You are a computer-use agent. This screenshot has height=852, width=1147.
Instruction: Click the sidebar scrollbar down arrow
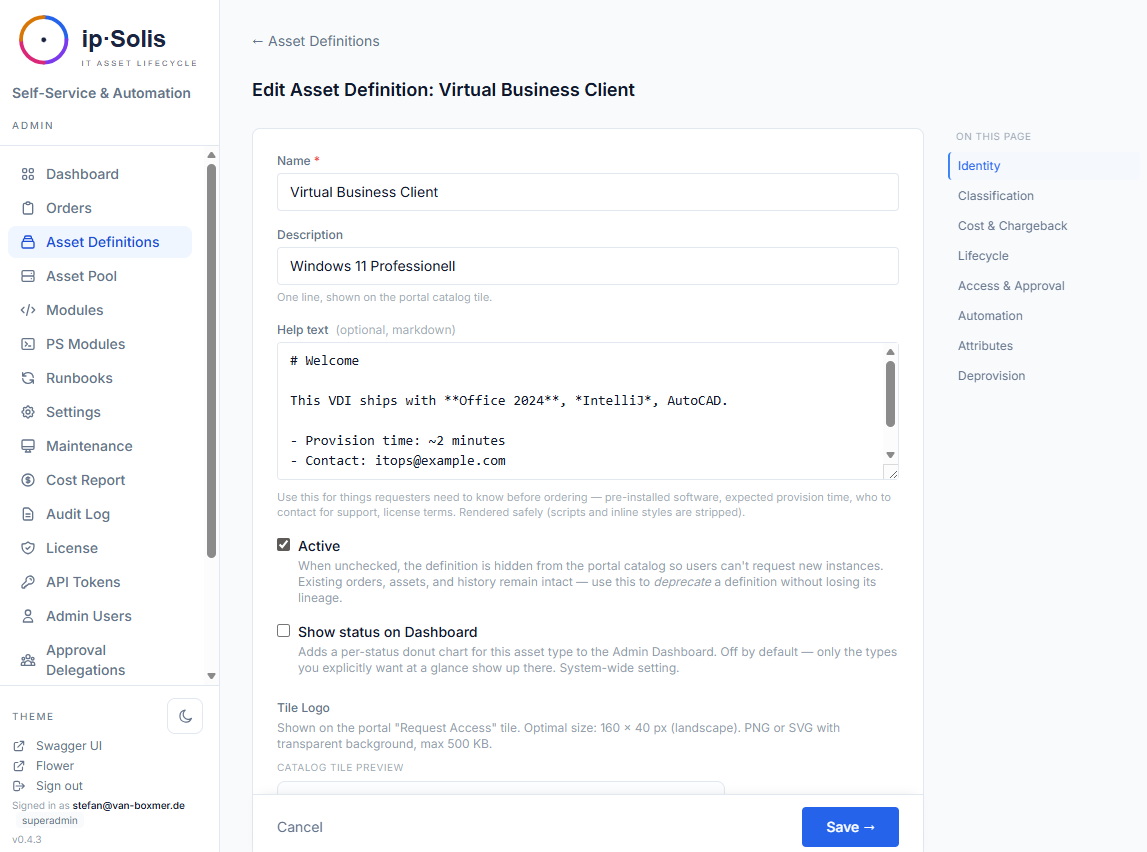pyautogui.click(x=211, y=676)
